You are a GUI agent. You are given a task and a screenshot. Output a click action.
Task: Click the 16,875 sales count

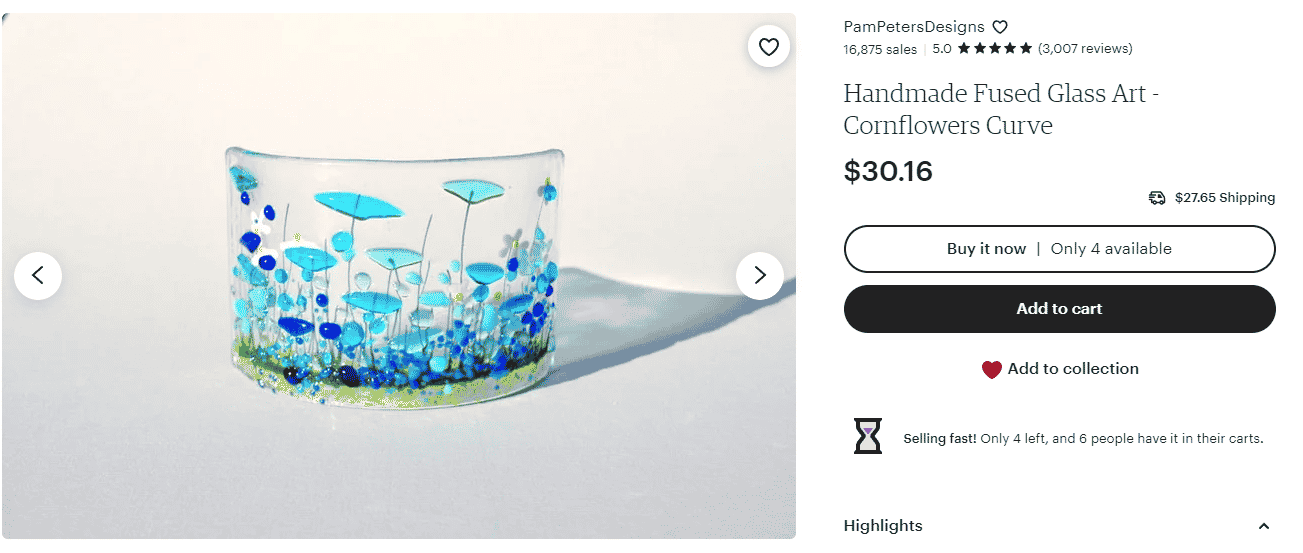[x=880, y=48]
